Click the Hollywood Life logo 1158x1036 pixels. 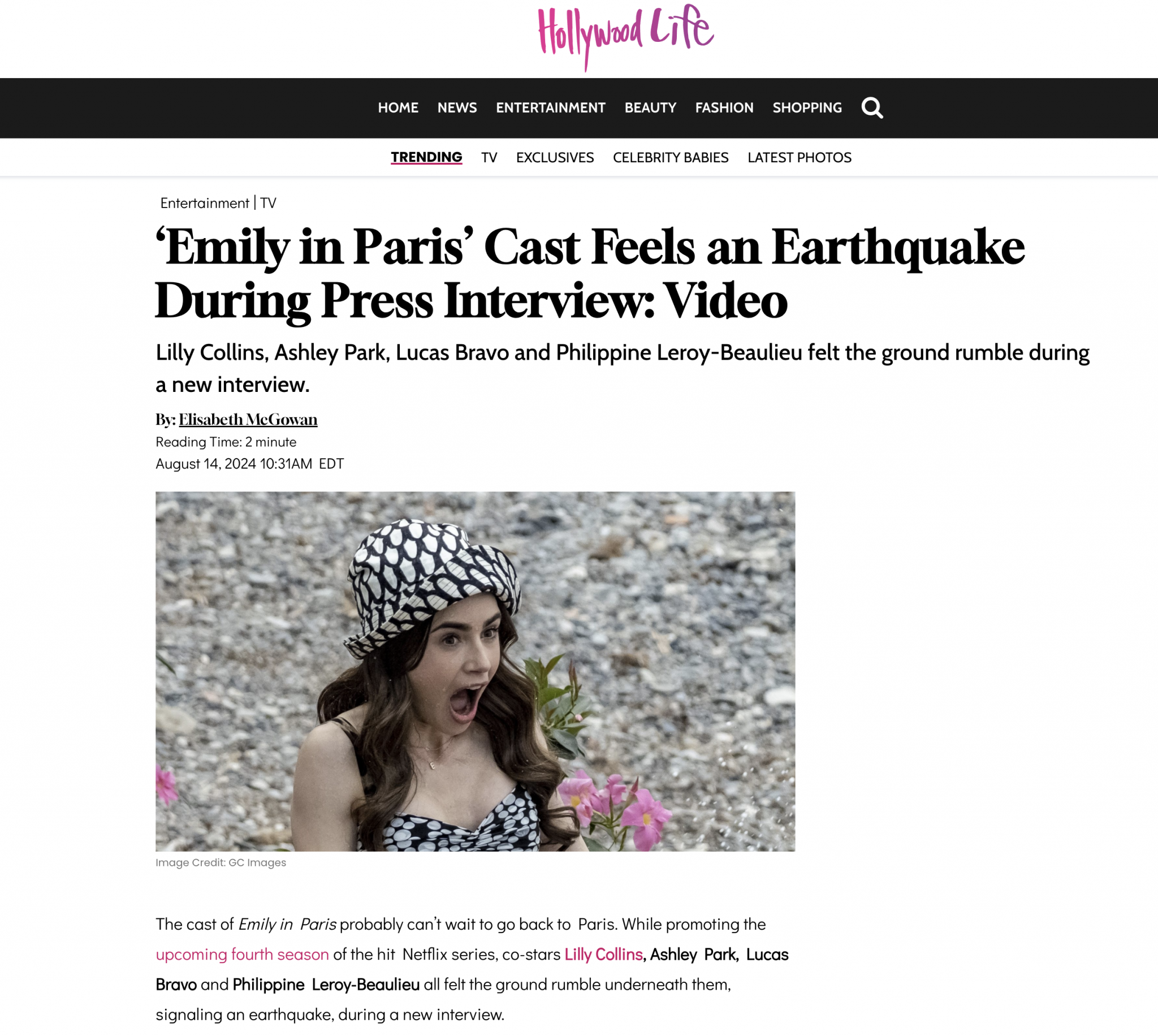(625, 37)
